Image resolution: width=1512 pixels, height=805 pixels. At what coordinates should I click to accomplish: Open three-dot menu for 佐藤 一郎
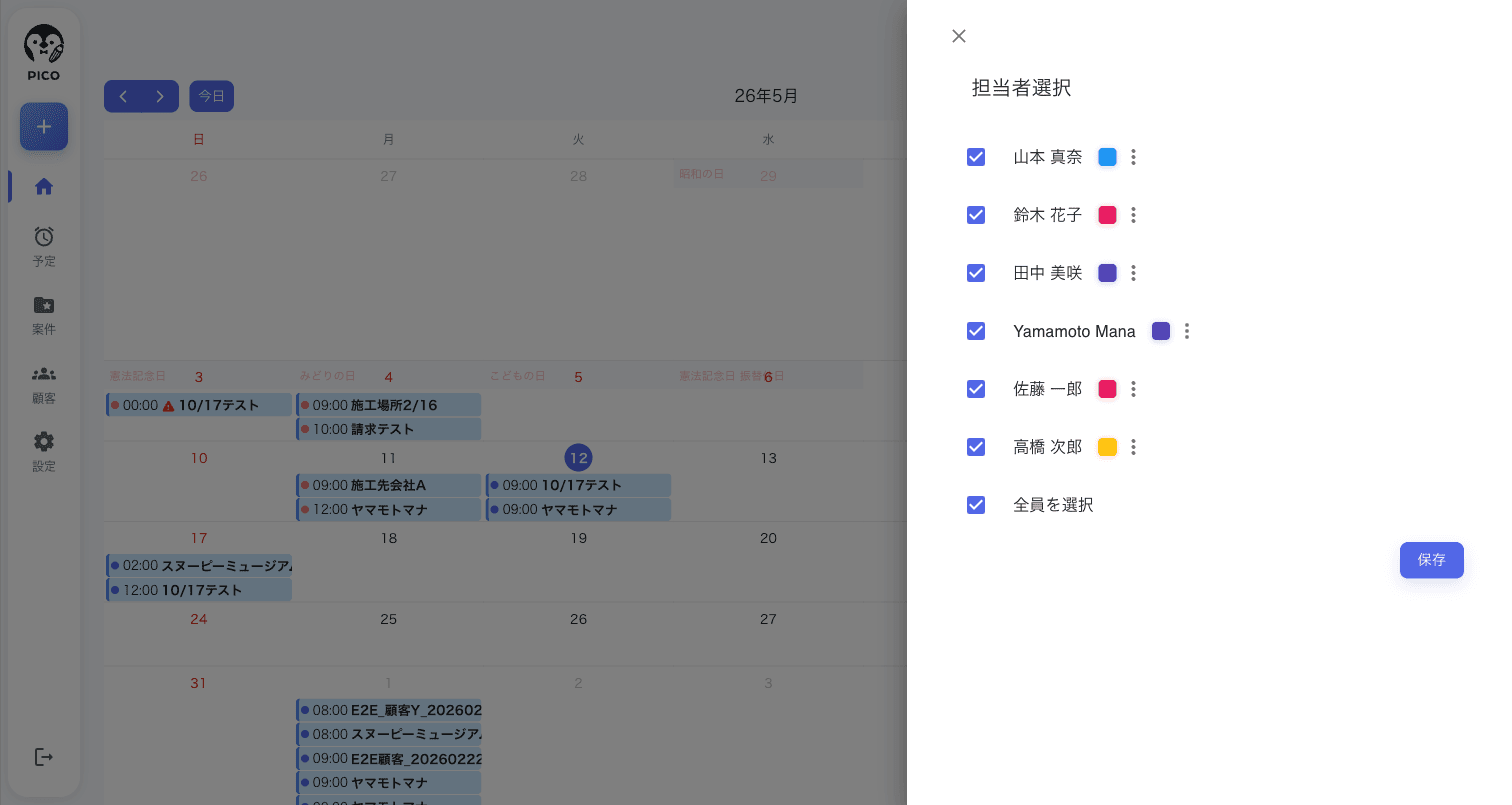pos(1133,389)
